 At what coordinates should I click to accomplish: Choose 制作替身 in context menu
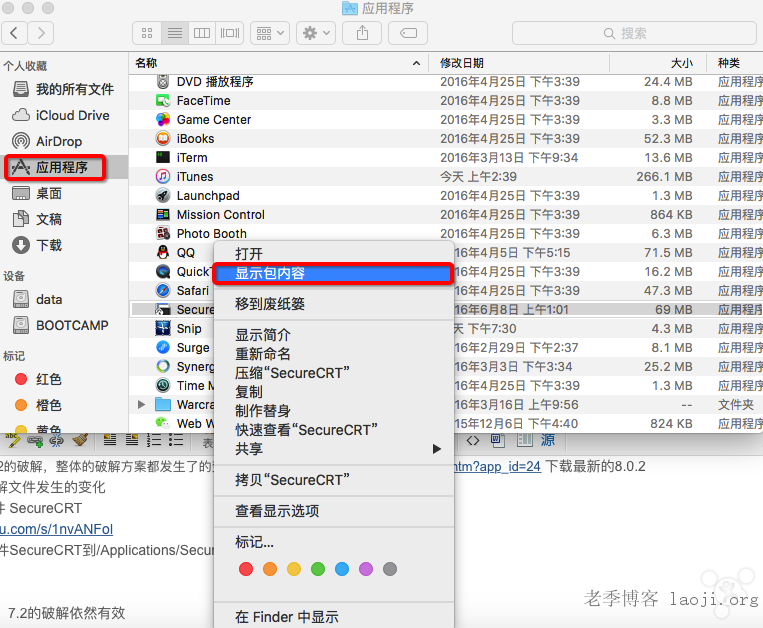334,411
